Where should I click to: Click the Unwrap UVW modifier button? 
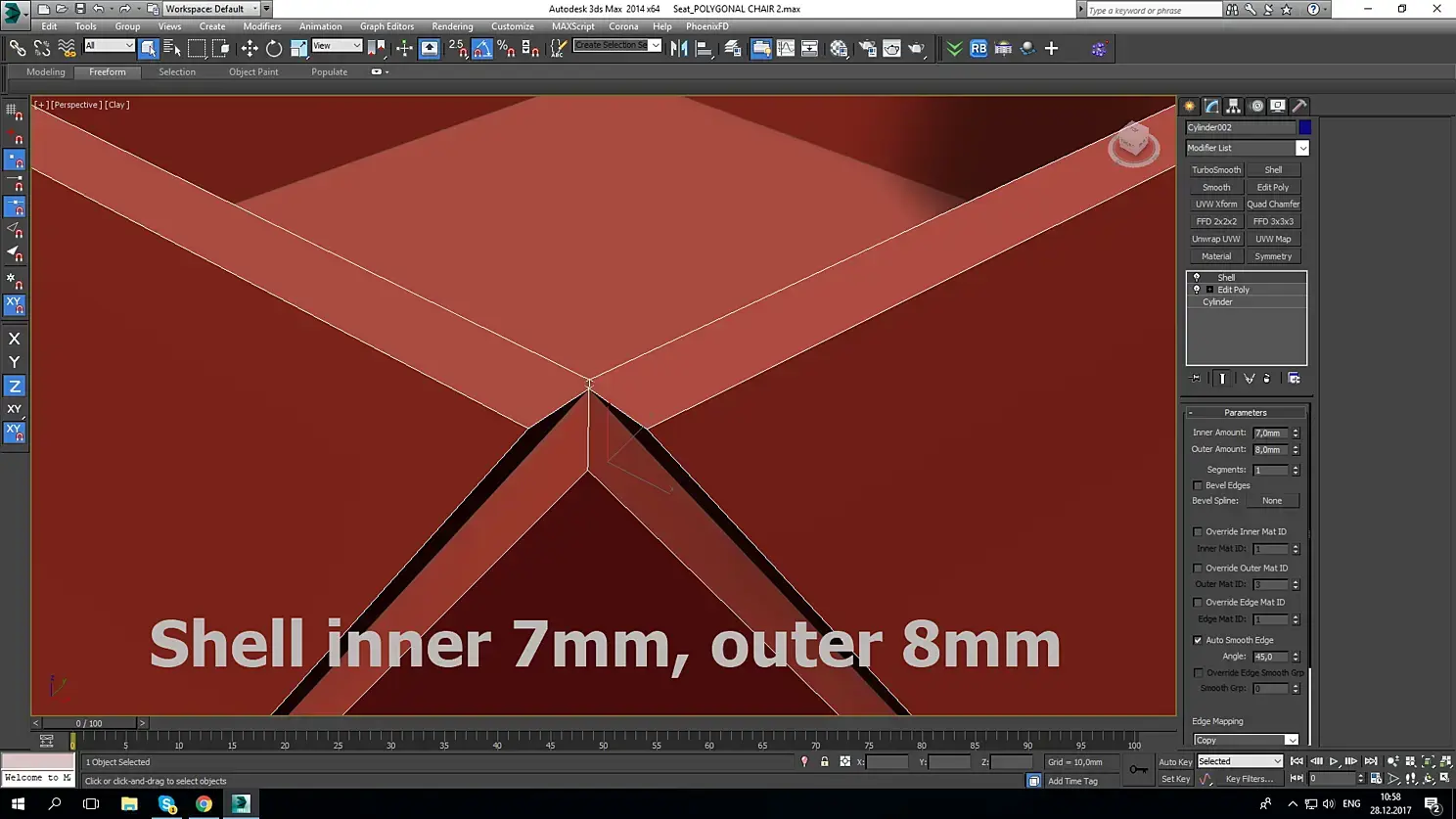[x=1216, y=239]
